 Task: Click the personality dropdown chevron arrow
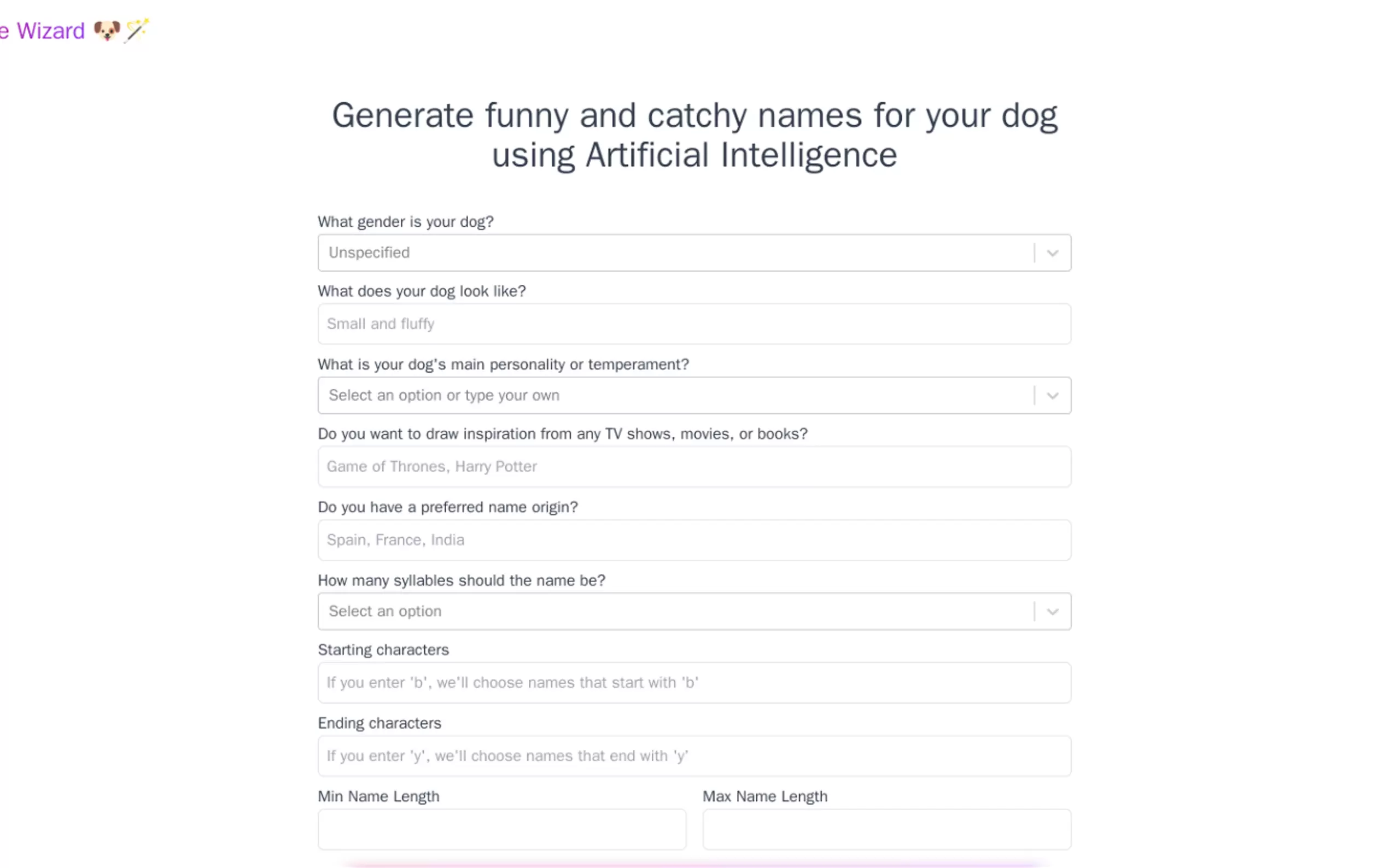(1052, 396)
